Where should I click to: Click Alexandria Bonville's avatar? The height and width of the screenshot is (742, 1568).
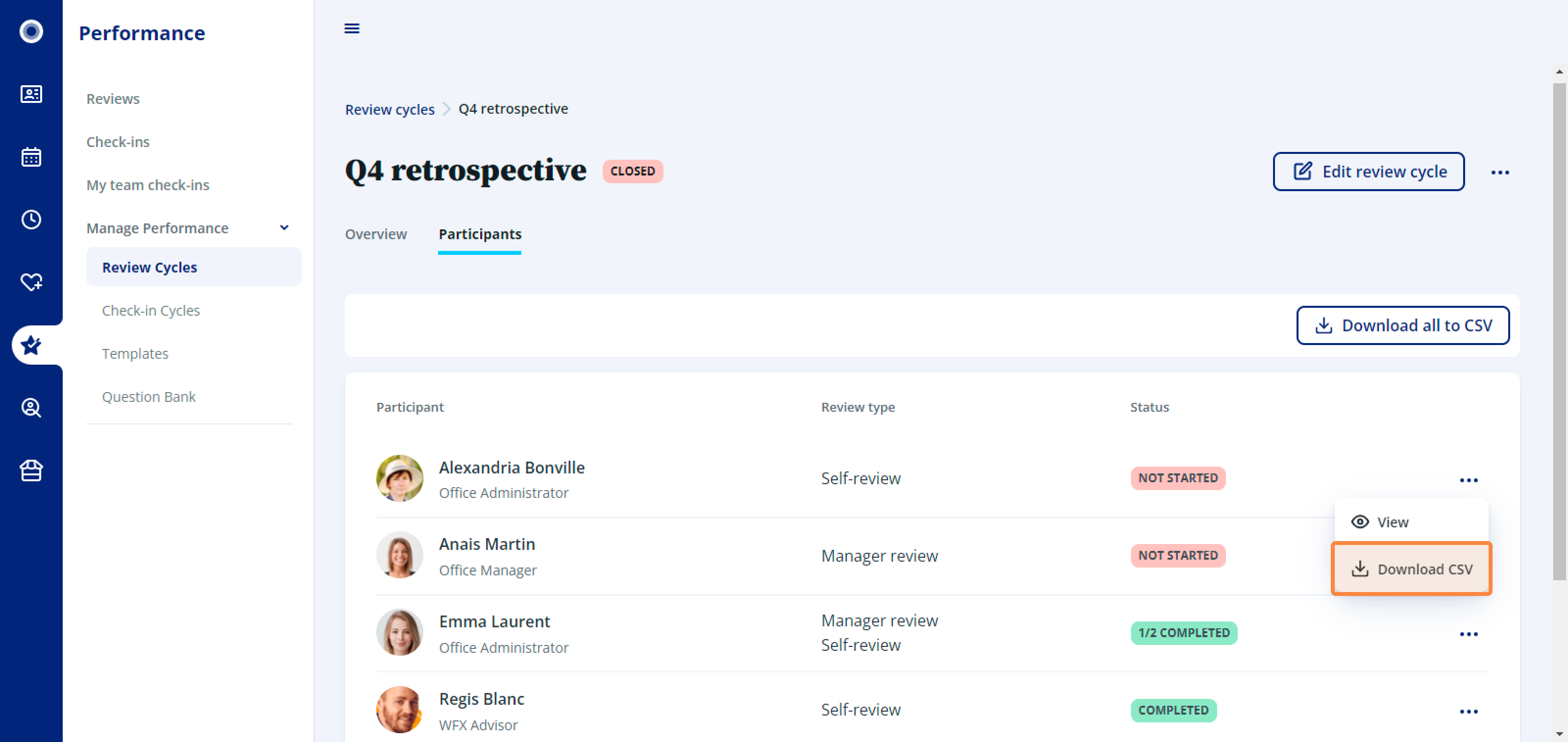399,478
